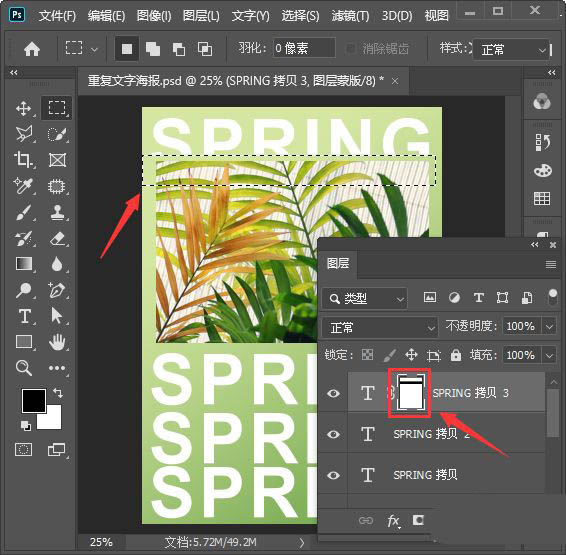
Task: Hide the SPRING 拷贝 3 layer
Action: 333,393
